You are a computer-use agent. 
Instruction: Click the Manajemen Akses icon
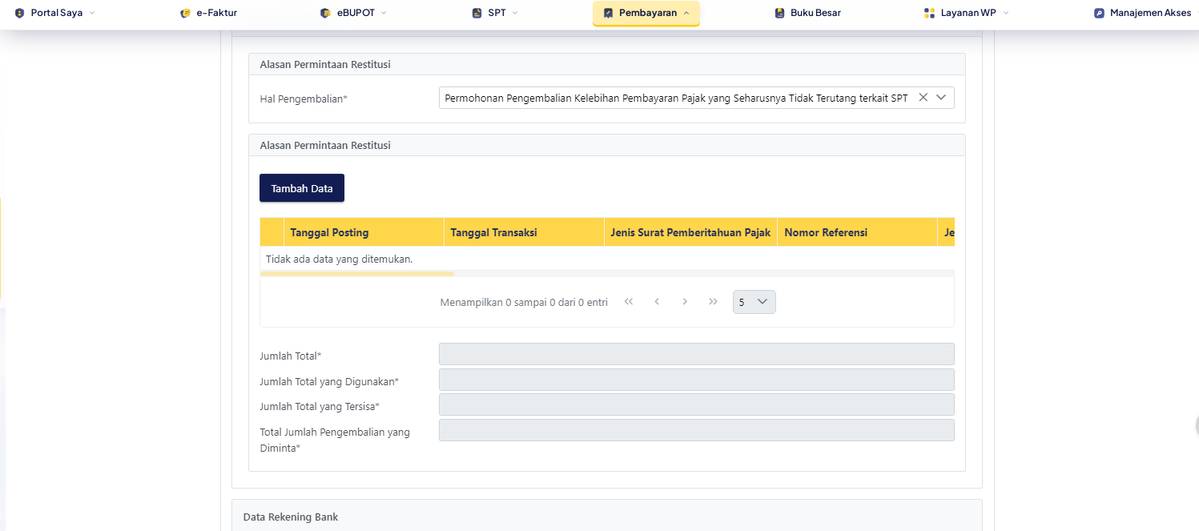(1099, 13)
